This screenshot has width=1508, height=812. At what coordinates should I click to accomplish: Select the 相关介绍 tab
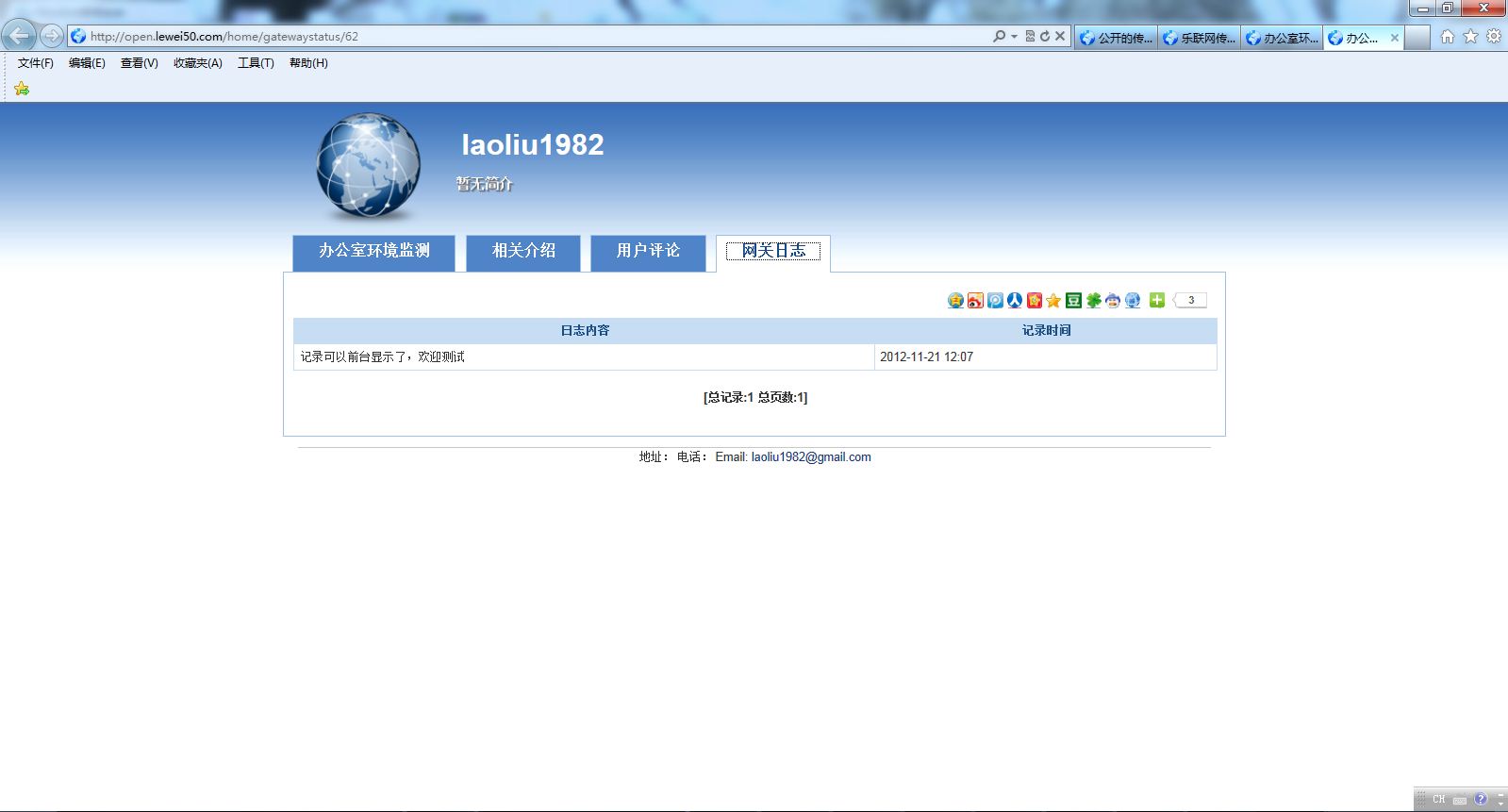[523, 252]
